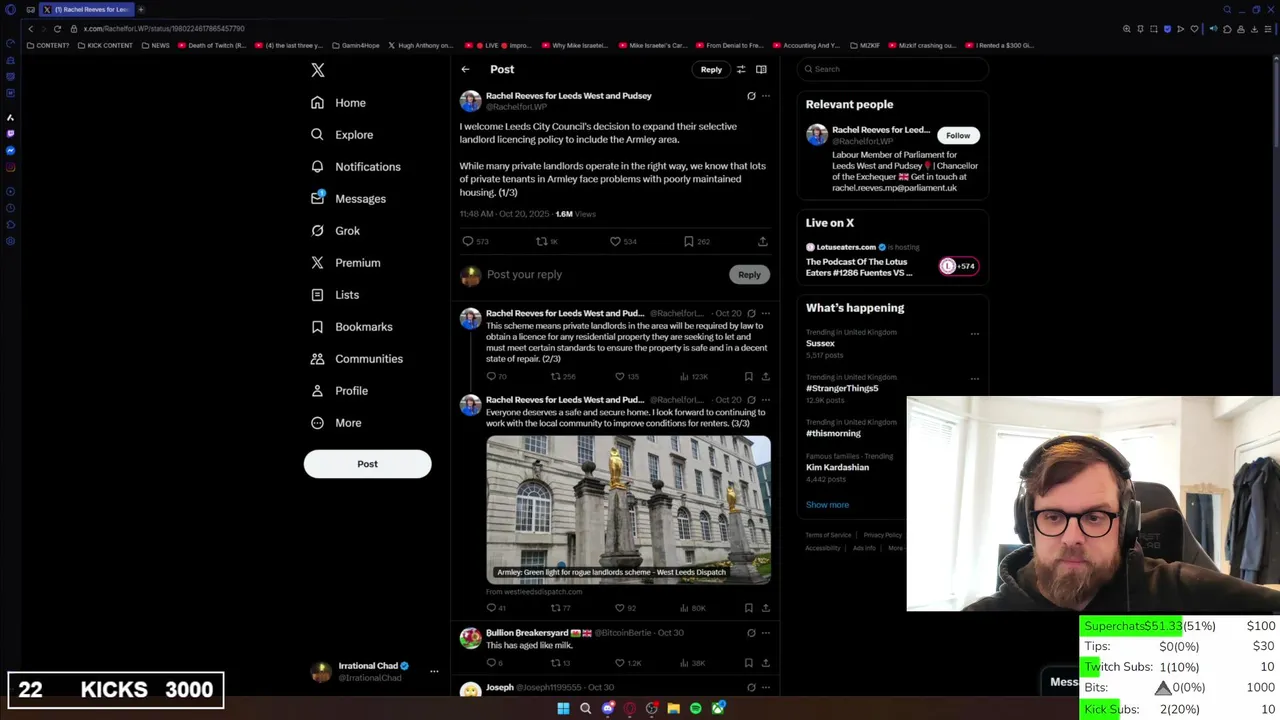
Task: Click the browser downloads icon
Action: (x=1256, y=29)
